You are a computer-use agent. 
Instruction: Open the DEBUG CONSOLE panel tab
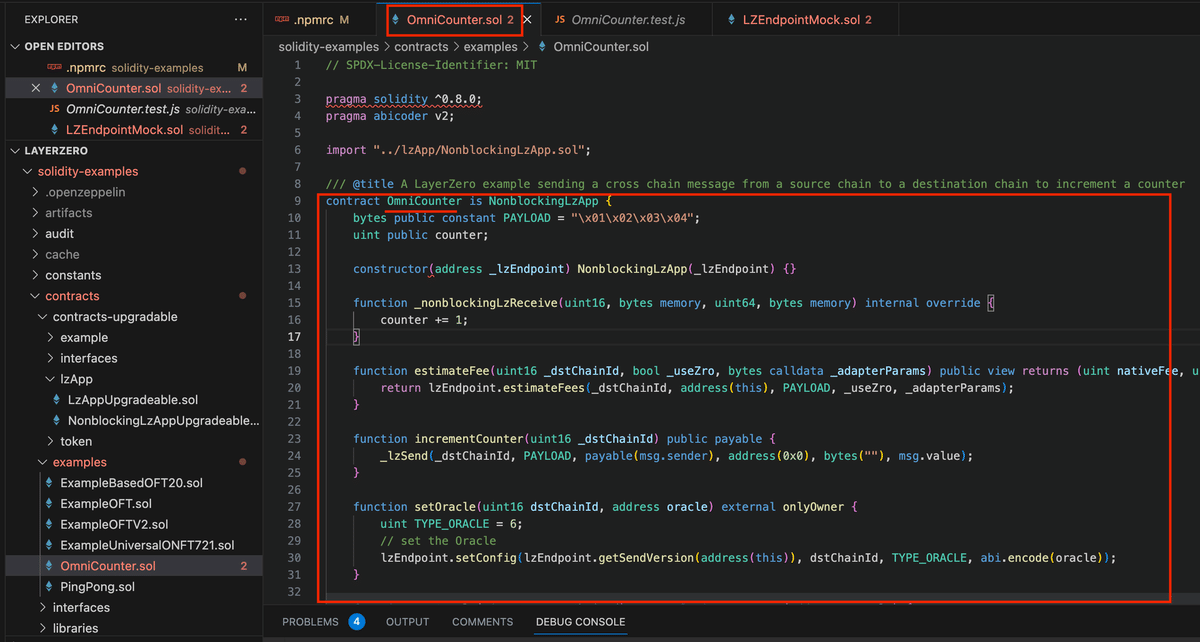coord(580,621)
